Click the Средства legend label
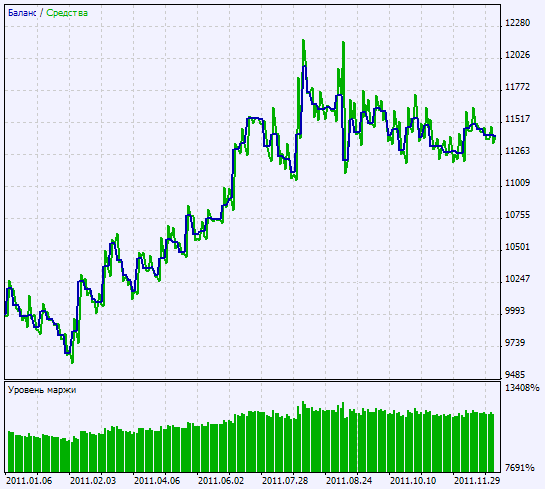Image resolution: width=545 pixels, height=489 pixels. tap(67, 13)
